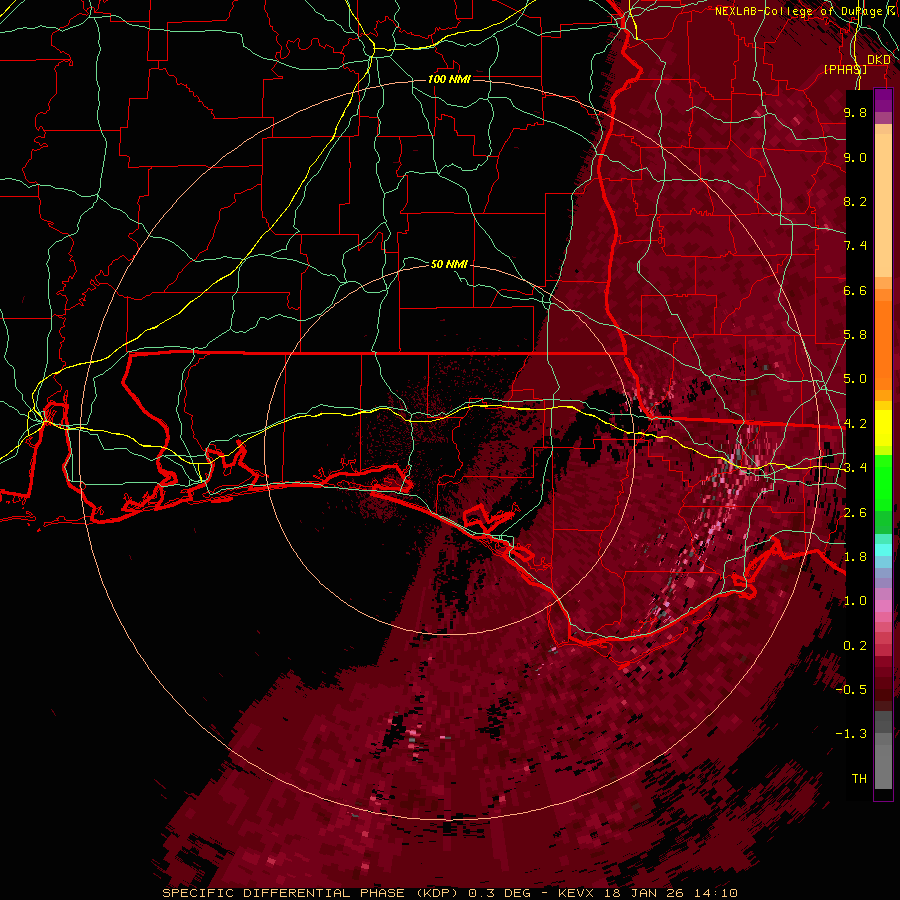Click the 0.2 scale value

[855, 646]
